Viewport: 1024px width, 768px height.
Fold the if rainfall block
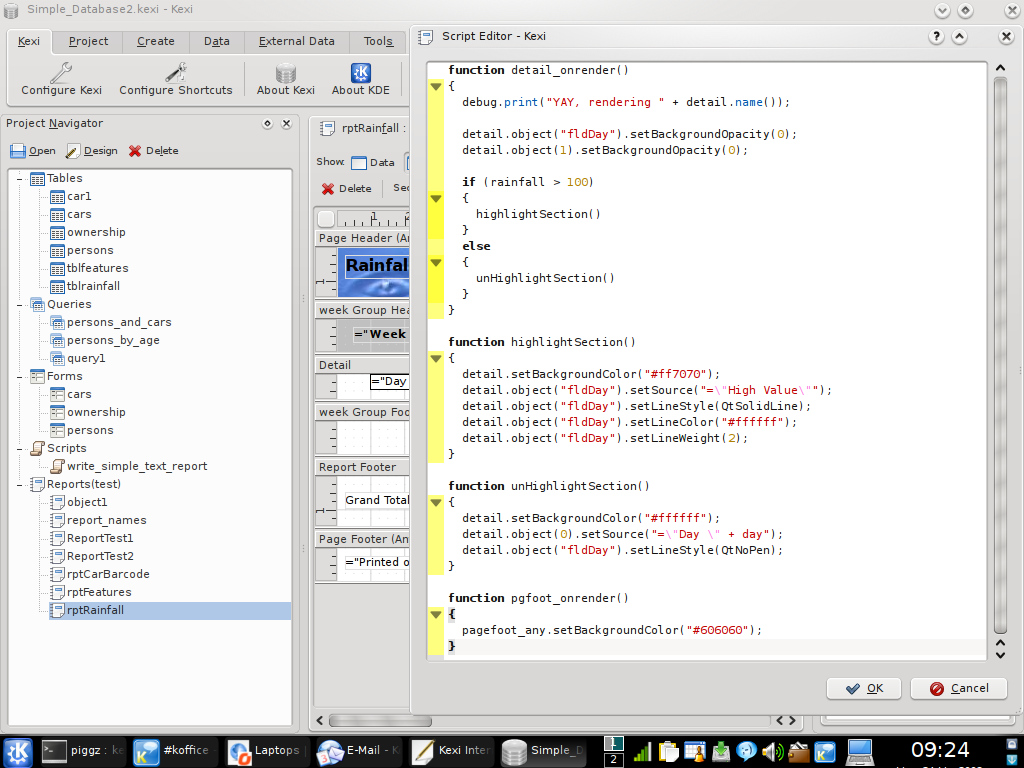tap(436, 199)
